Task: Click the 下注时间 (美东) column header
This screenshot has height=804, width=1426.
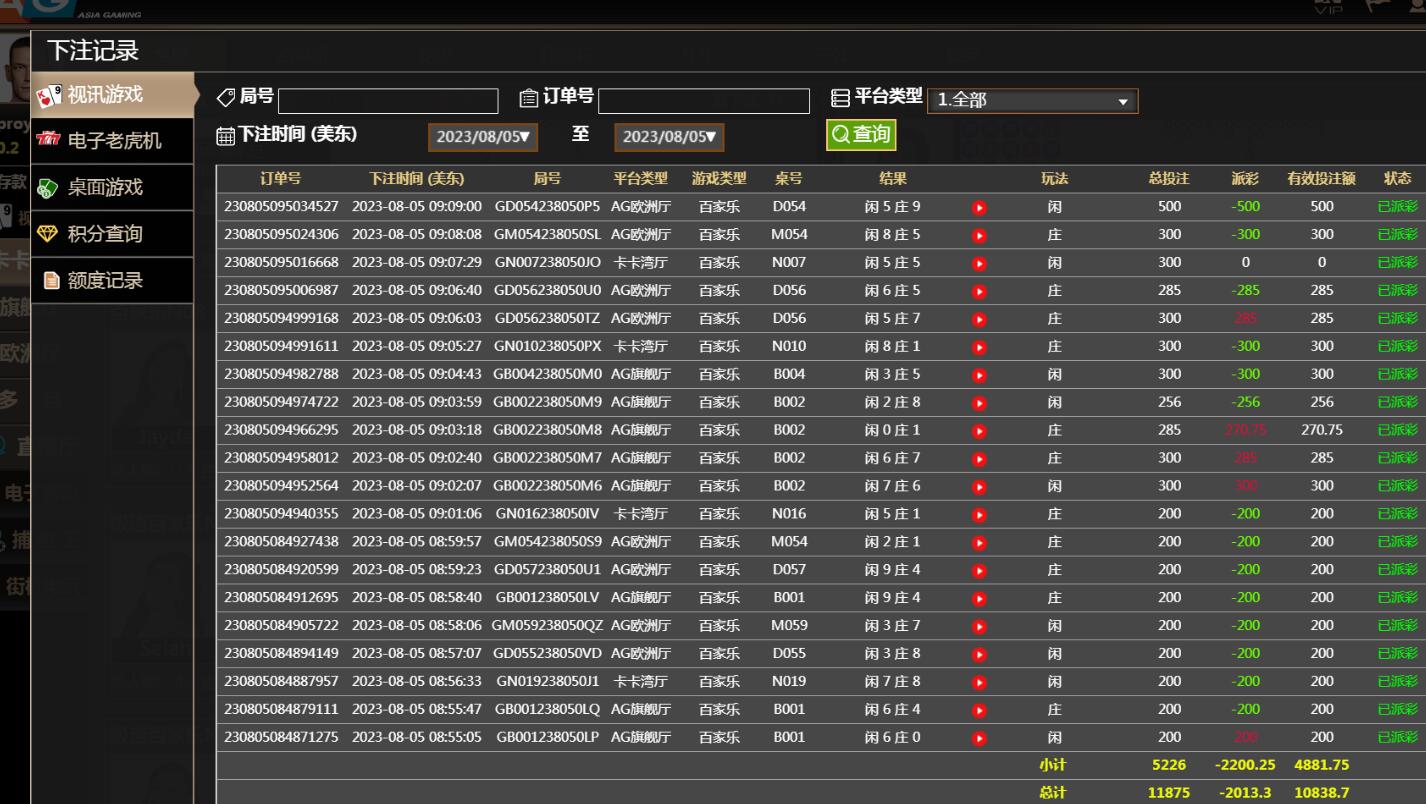Action: coord(416,179)
